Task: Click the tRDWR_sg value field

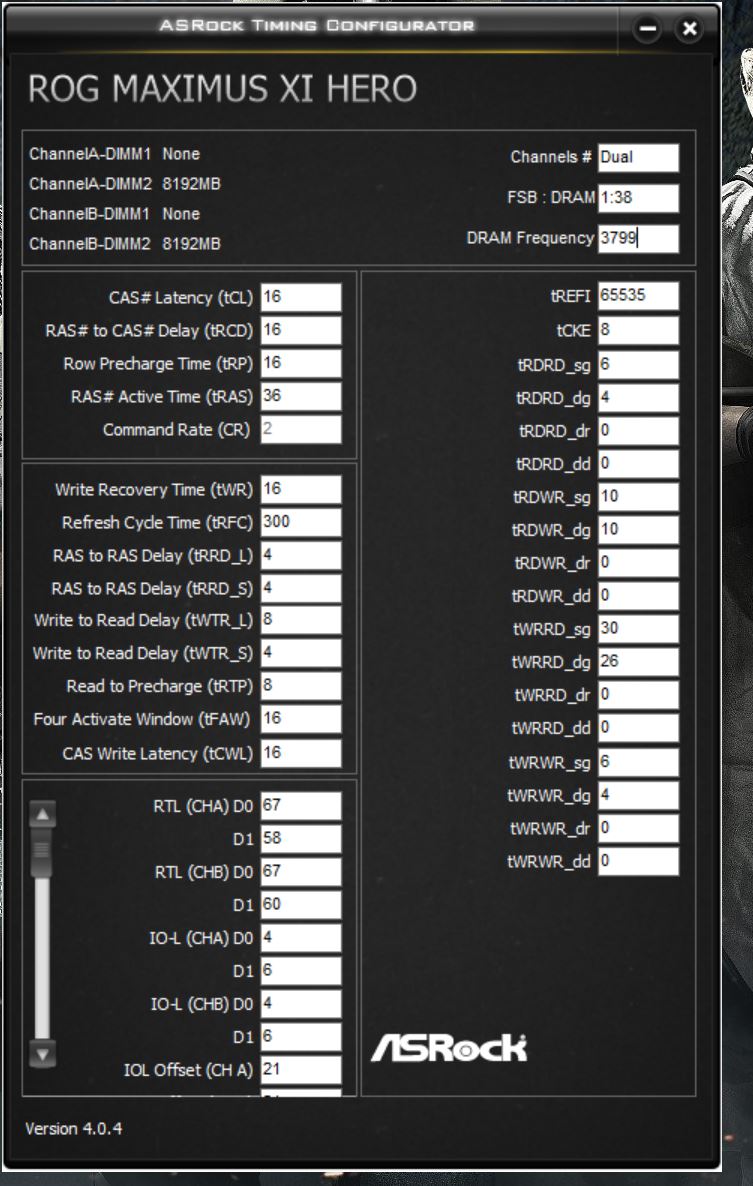Action: [x=638, y=497]
